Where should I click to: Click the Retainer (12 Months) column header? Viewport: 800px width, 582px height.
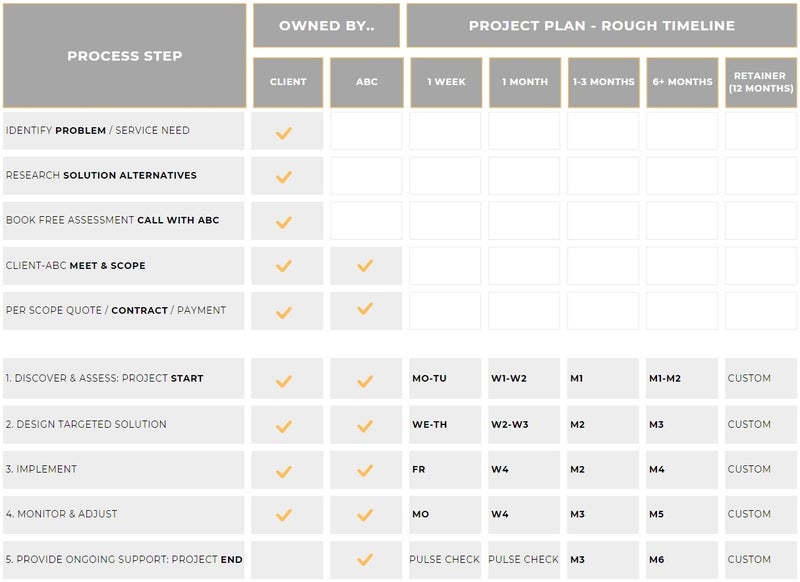tap(760, 82)
